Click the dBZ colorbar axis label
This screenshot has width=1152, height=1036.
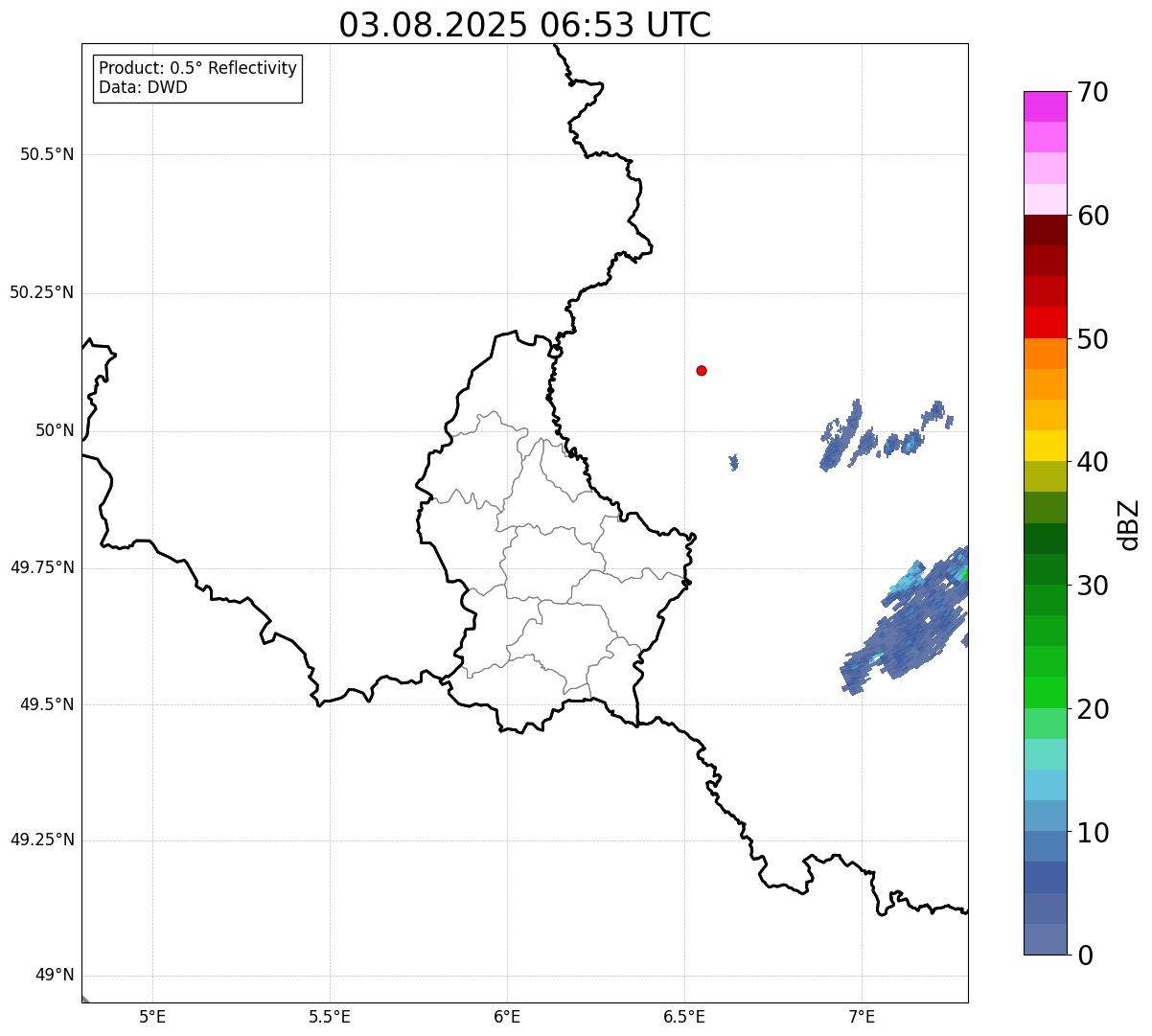pos(1129,524)
